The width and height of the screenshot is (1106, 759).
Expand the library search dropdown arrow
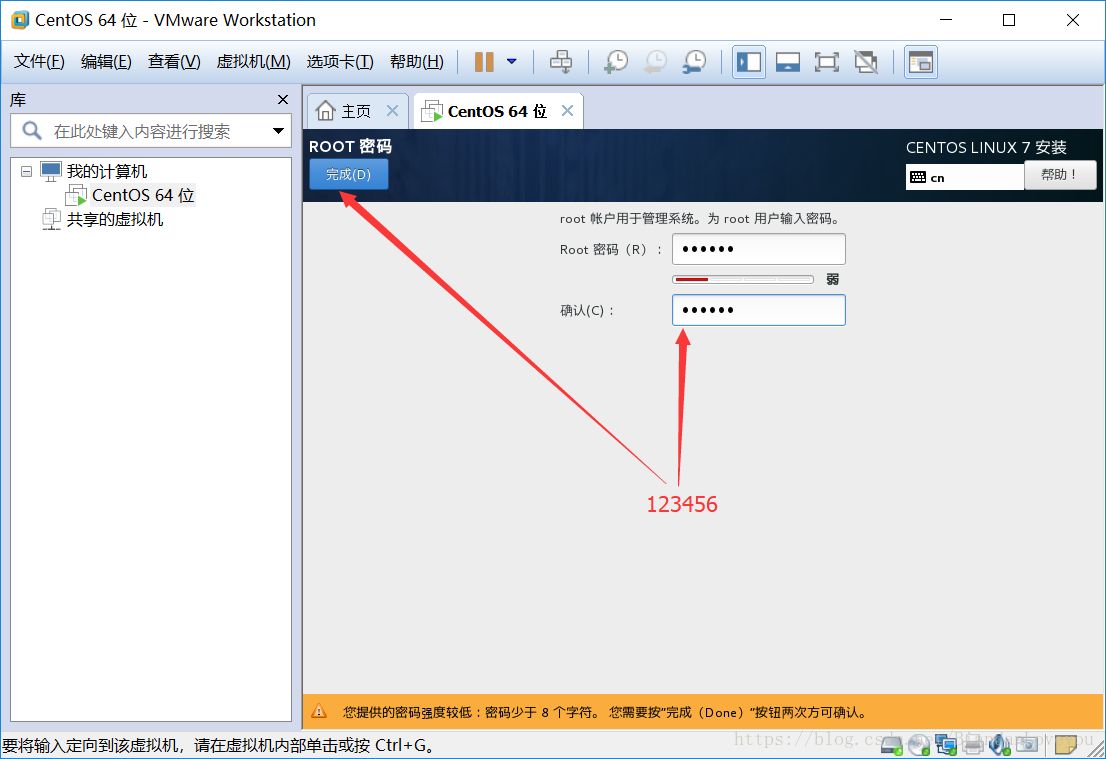278,131
